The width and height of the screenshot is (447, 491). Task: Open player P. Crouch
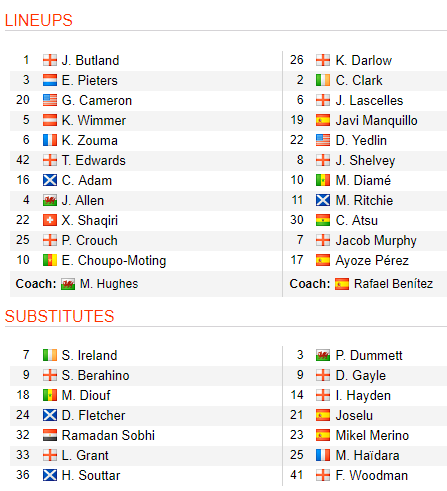(90, 240)
